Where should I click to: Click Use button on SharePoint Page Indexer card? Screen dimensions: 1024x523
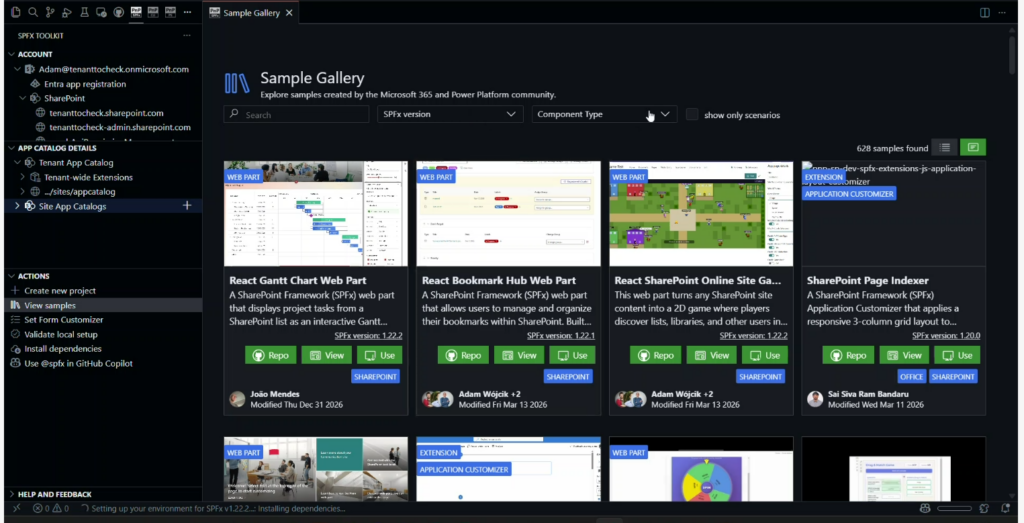(x=958, y=355)
